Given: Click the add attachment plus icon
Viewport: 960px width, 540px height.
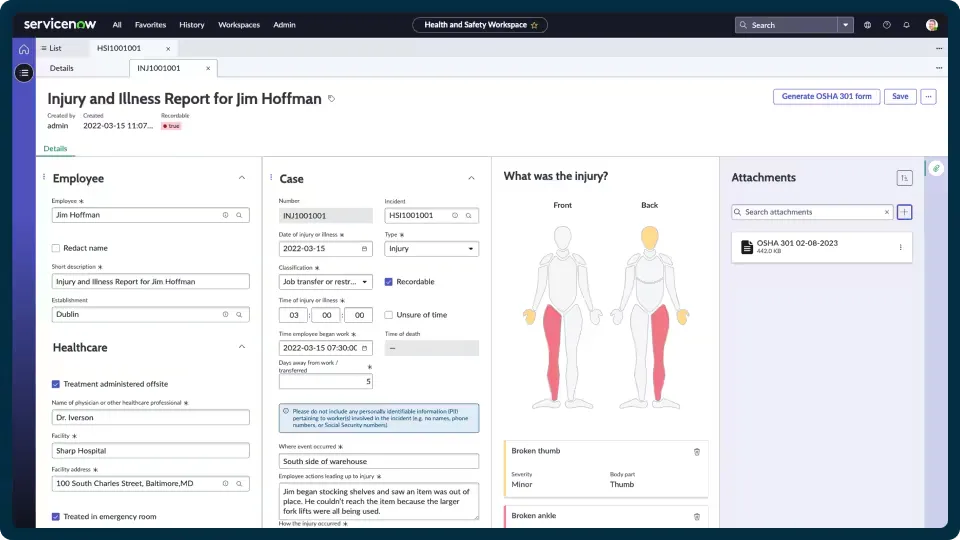Looking at the screenshot, I should (904, 212).
